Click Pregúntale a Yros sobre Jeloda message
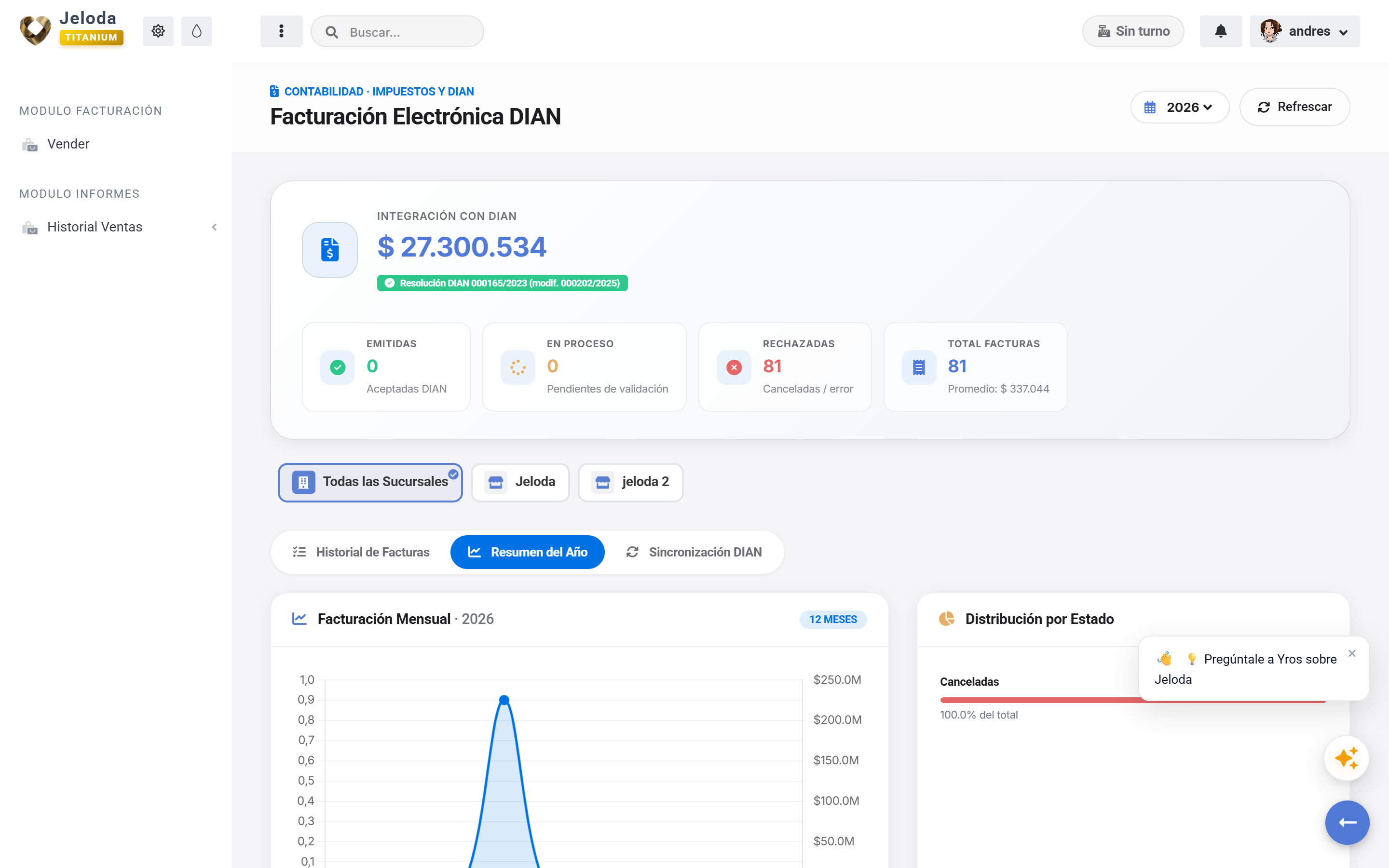The height and width of the screenshot is (868, 1389). 1245,669
